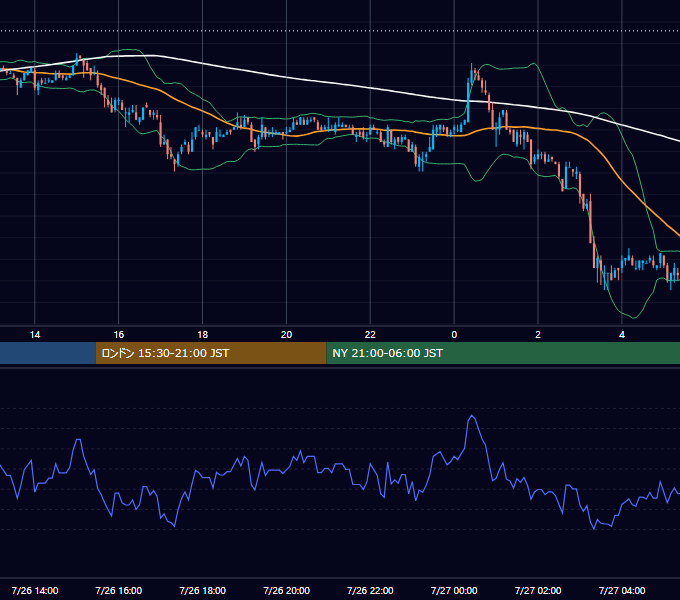Click the NY 21:00-06:00 JST session bar
The width and height of the screenshot is (680, 600).
503,353
